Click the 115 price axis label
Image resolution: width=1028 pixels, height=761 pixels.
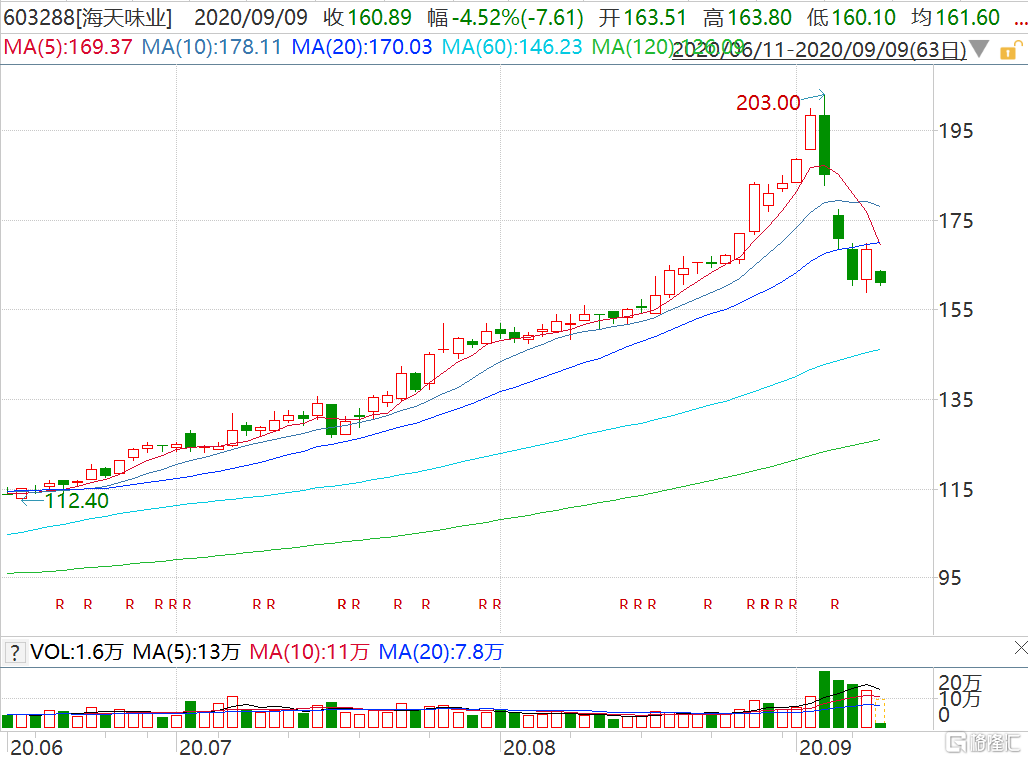956,490
